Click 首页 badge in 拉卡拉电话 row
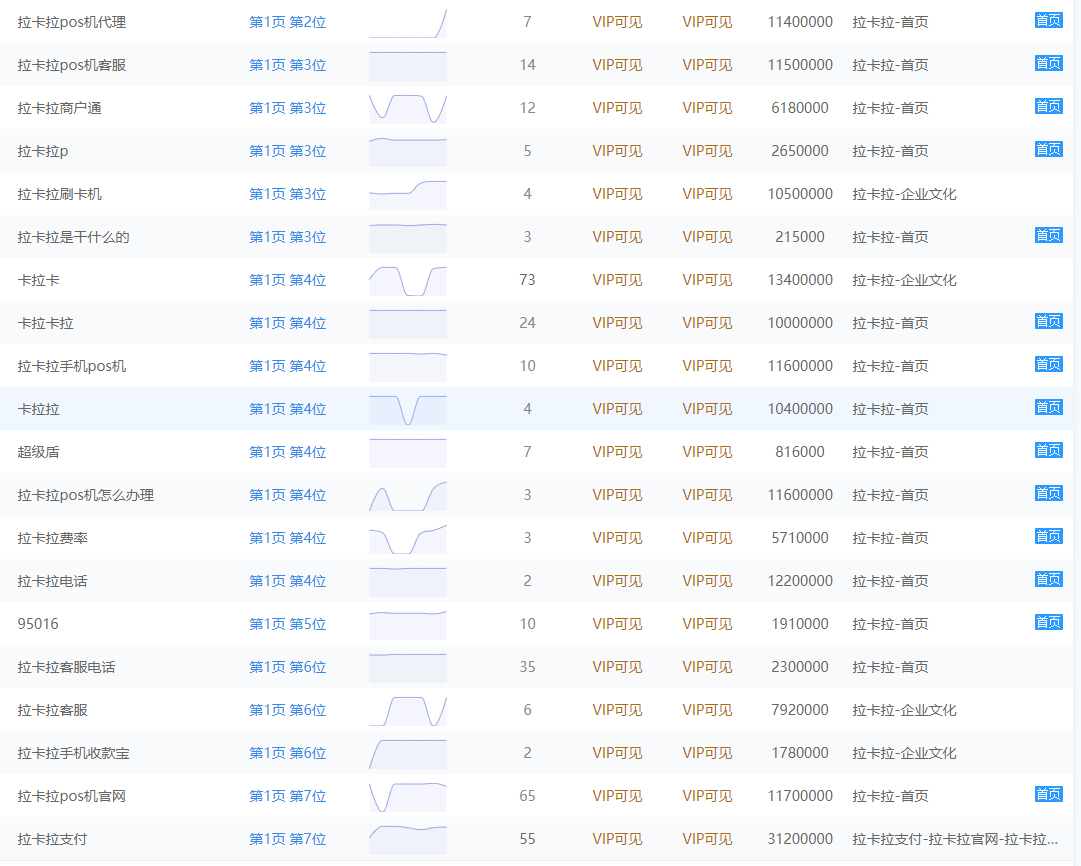1081x866 pixels. coord(1049,579)
